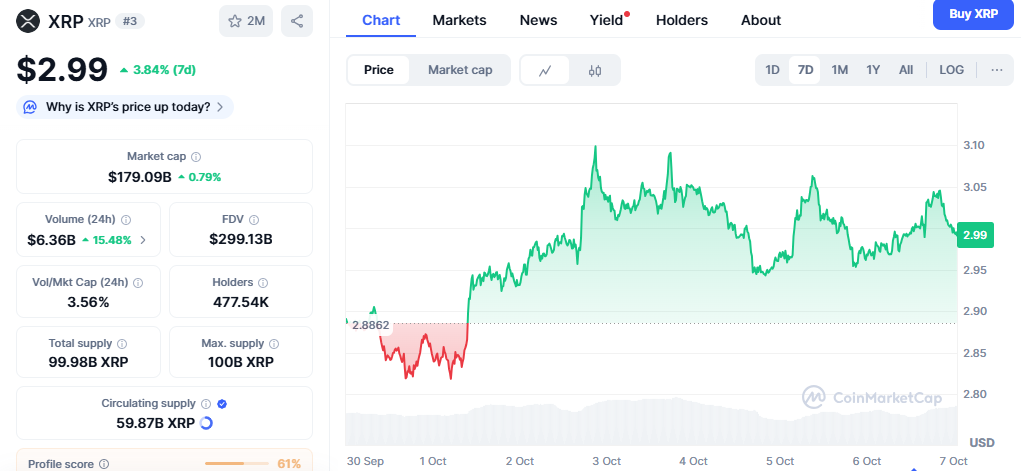Screen dimensions: 1021x471
Task: Toggle the LOG scale option
Action: click(951, 70)
